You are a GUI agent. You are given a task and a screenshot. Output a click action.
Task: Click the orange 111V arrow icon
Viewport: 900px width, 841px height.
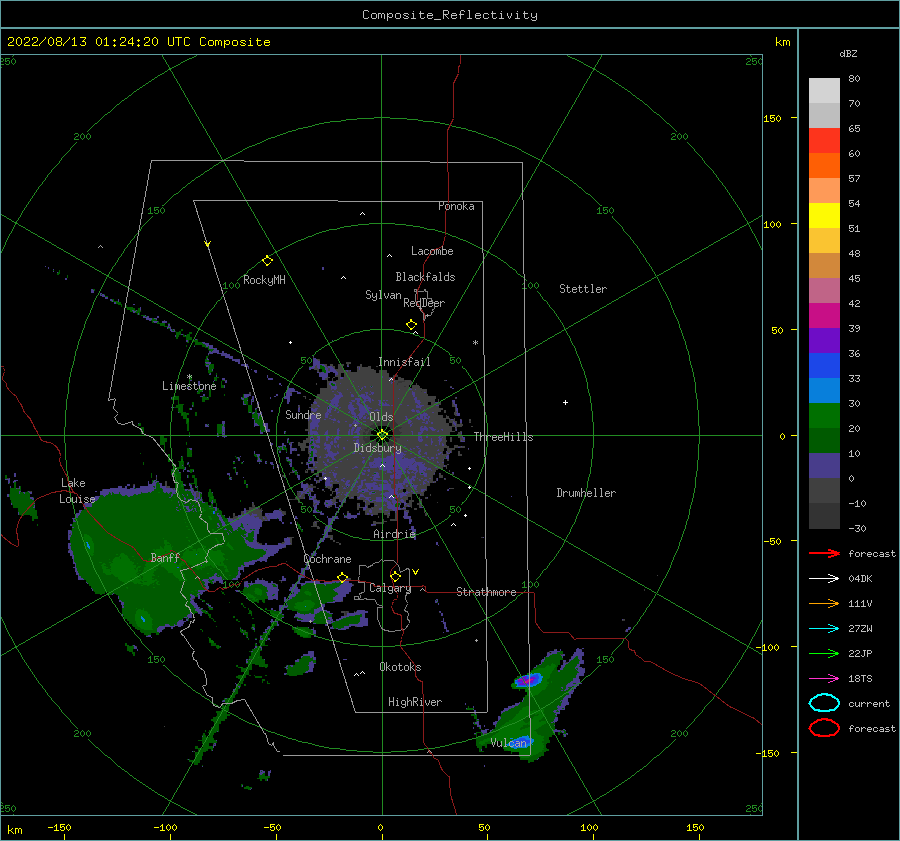(x=824, y=603)
